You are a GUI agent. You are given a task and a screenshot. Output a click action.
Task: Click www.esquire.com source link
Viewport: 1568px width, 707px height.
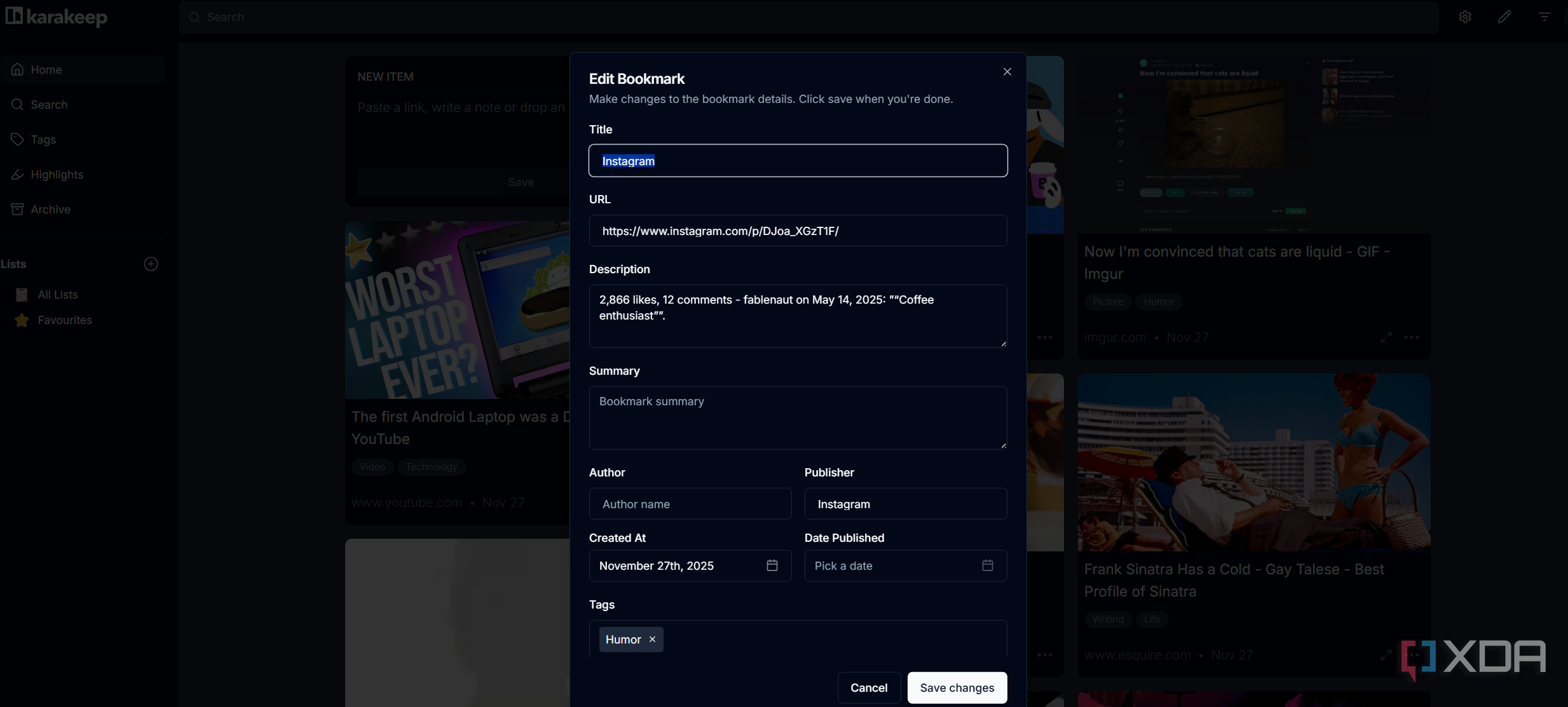point(1137,655)
